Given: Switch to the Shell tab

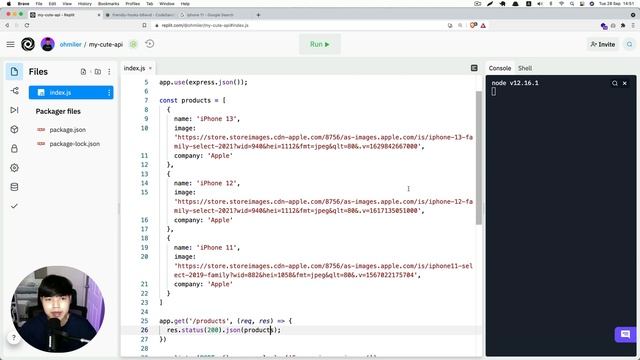Looking at the screenshot, I should coord(525,68).
